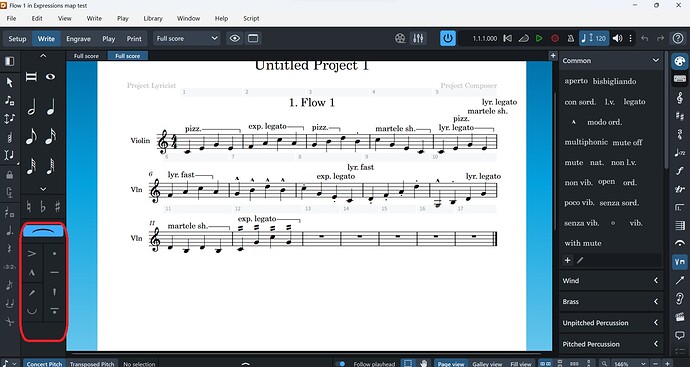Switch to Setup mode
The width and height of the screenshot is (690, 367).
coord(17,39)
